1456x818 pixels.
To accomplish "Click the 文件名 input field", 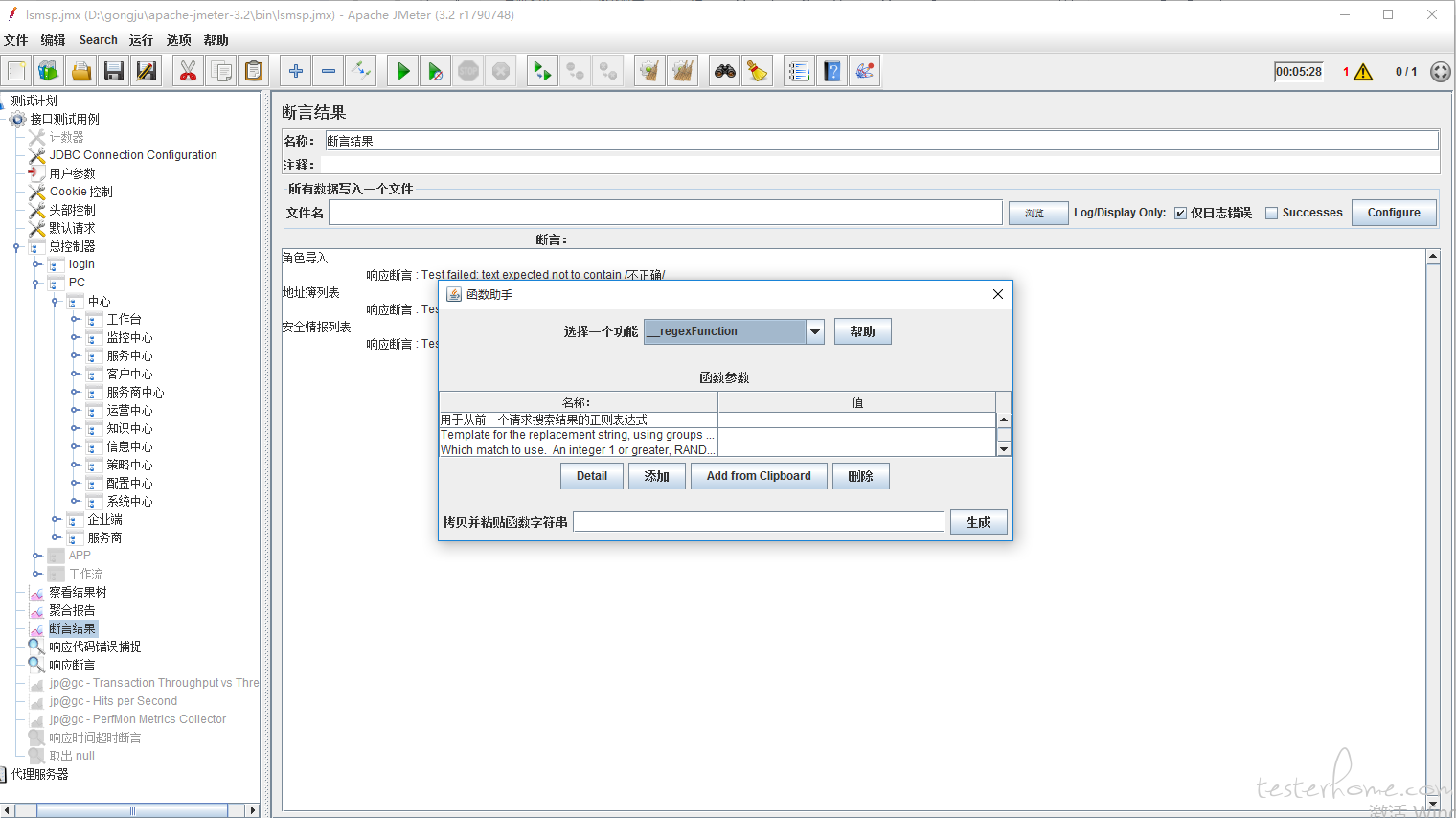I will pos(666,213).
